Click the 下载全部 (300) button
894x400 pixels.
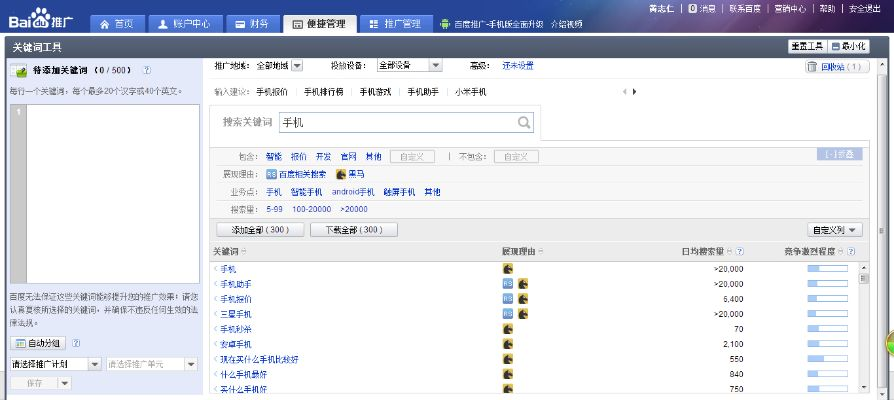[354, 230]
